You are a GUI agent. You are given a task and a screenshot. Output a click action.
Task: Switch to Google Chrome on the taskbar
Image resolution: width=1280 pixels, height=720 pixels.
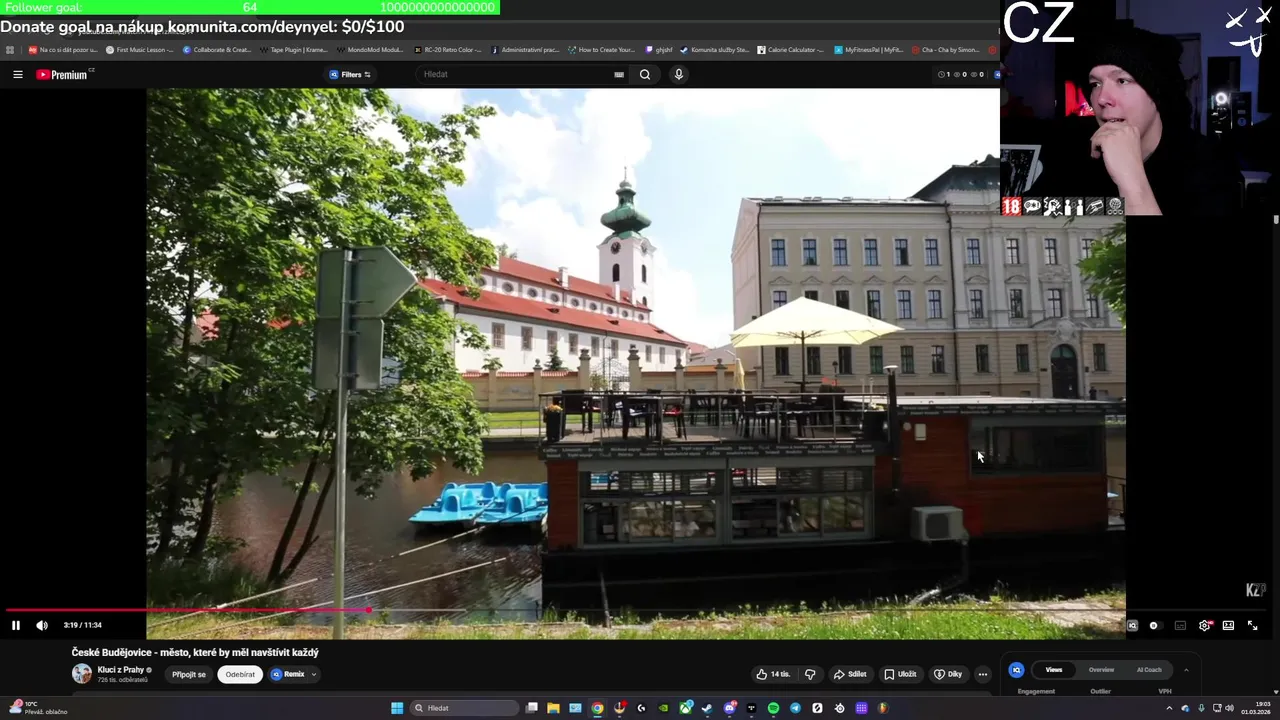(597, 708)
